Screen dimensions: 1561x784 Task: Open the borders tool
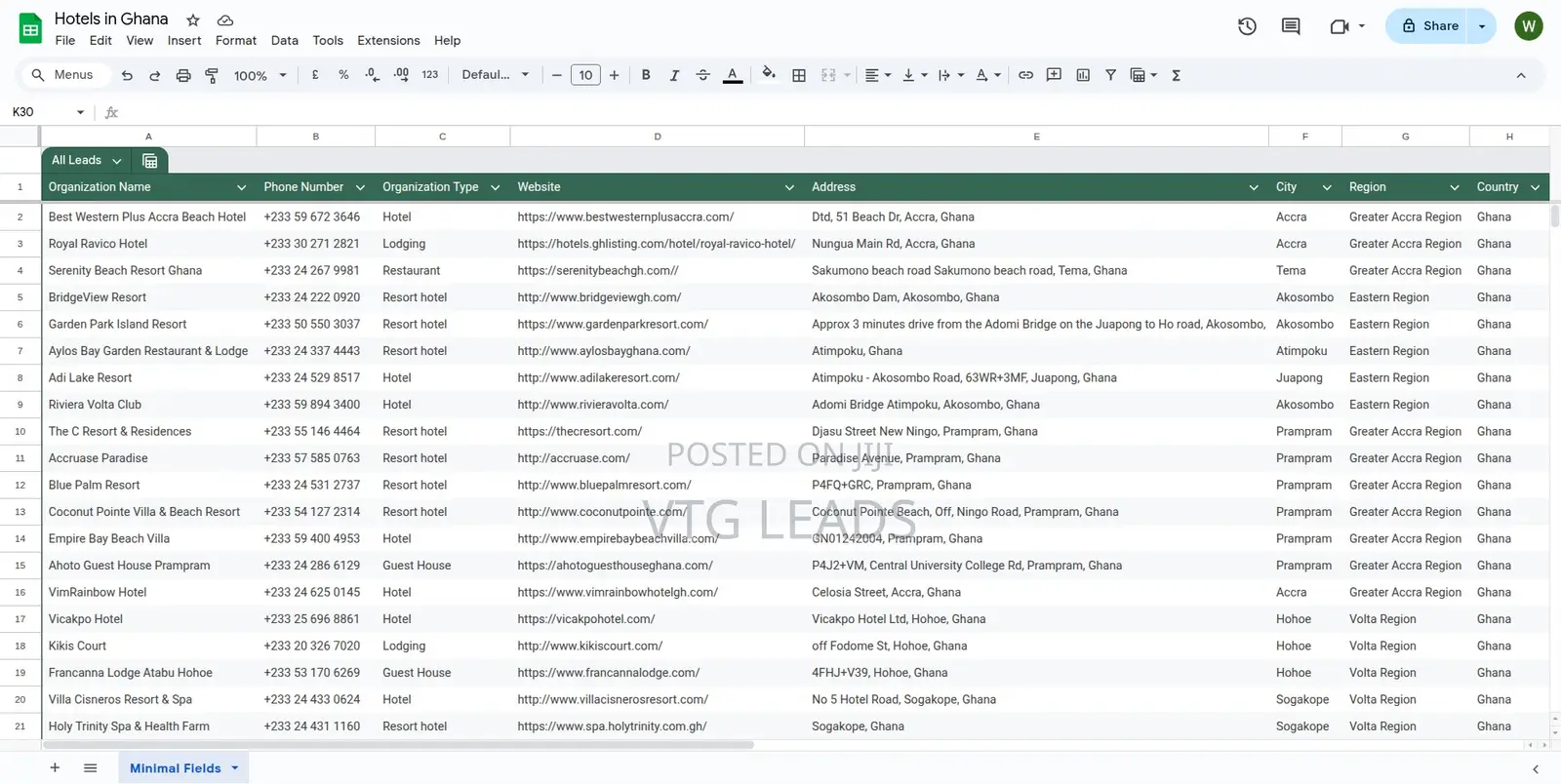click(x=799, y=75)
